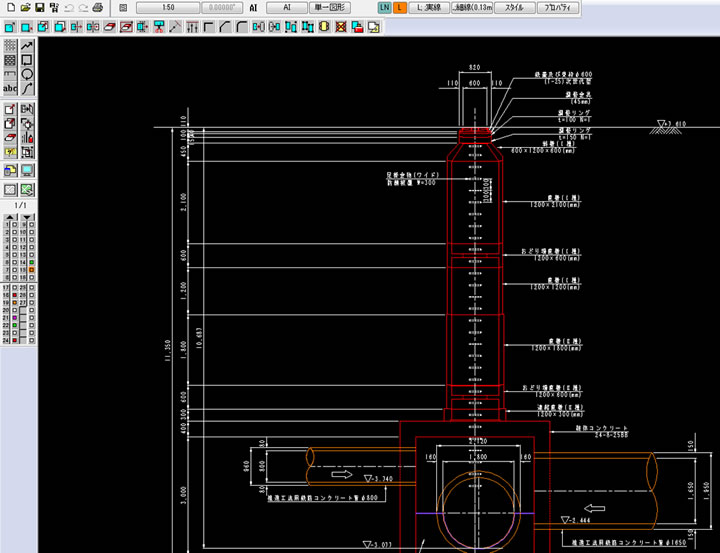Open the L: 実線 line type selector
Viewport: 720px width, 553px height.
pos(428,7)
